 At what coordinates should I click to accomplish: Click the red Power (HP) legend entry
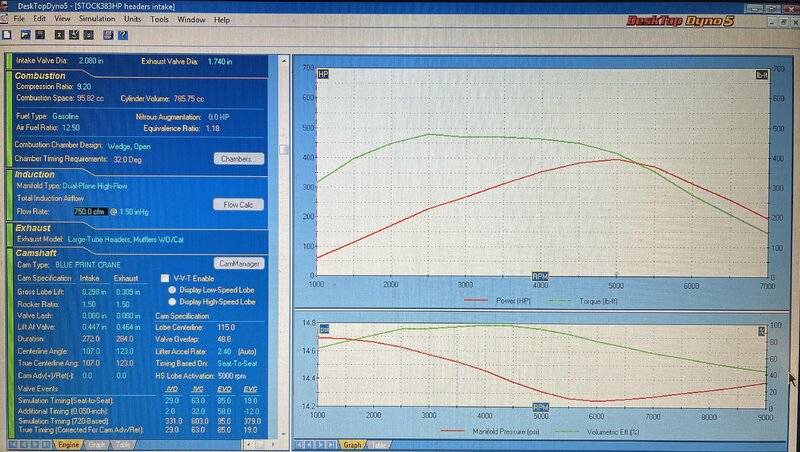(x=498, y=301)
